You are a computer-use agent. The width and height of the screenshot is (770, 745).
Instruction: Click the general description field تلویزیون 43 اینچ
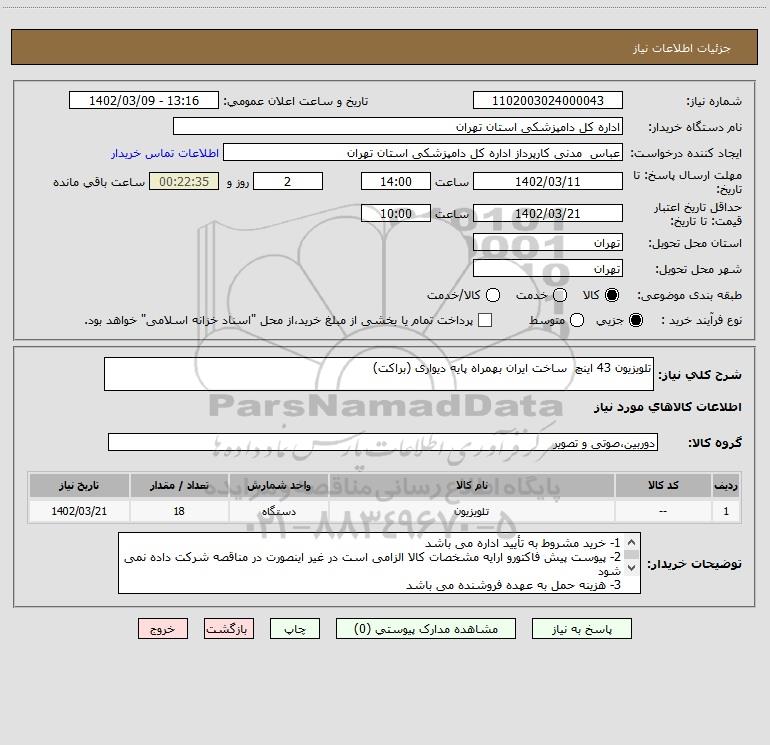tap(379, 374)
